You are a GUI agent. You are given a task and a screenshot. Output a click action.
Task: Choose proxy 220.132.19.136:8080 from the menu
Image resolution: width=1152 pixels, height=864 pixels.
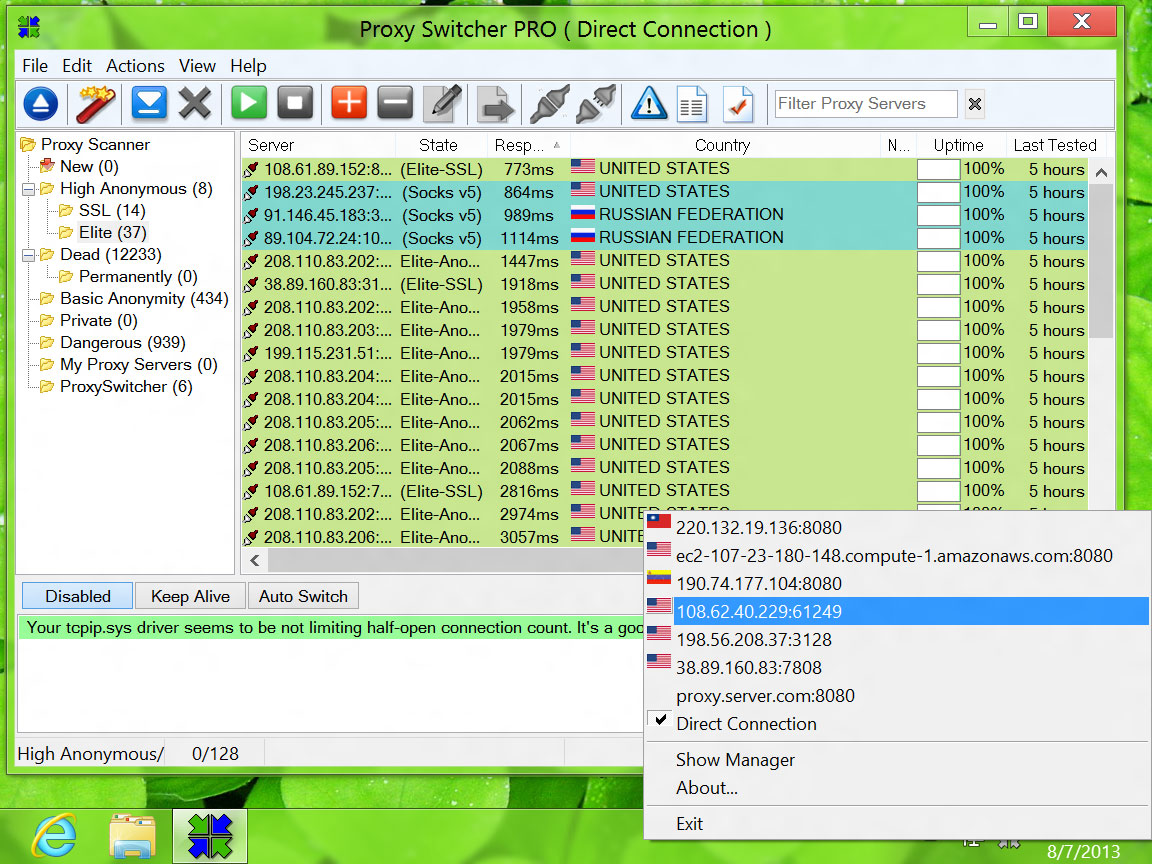tap(897, 528)
